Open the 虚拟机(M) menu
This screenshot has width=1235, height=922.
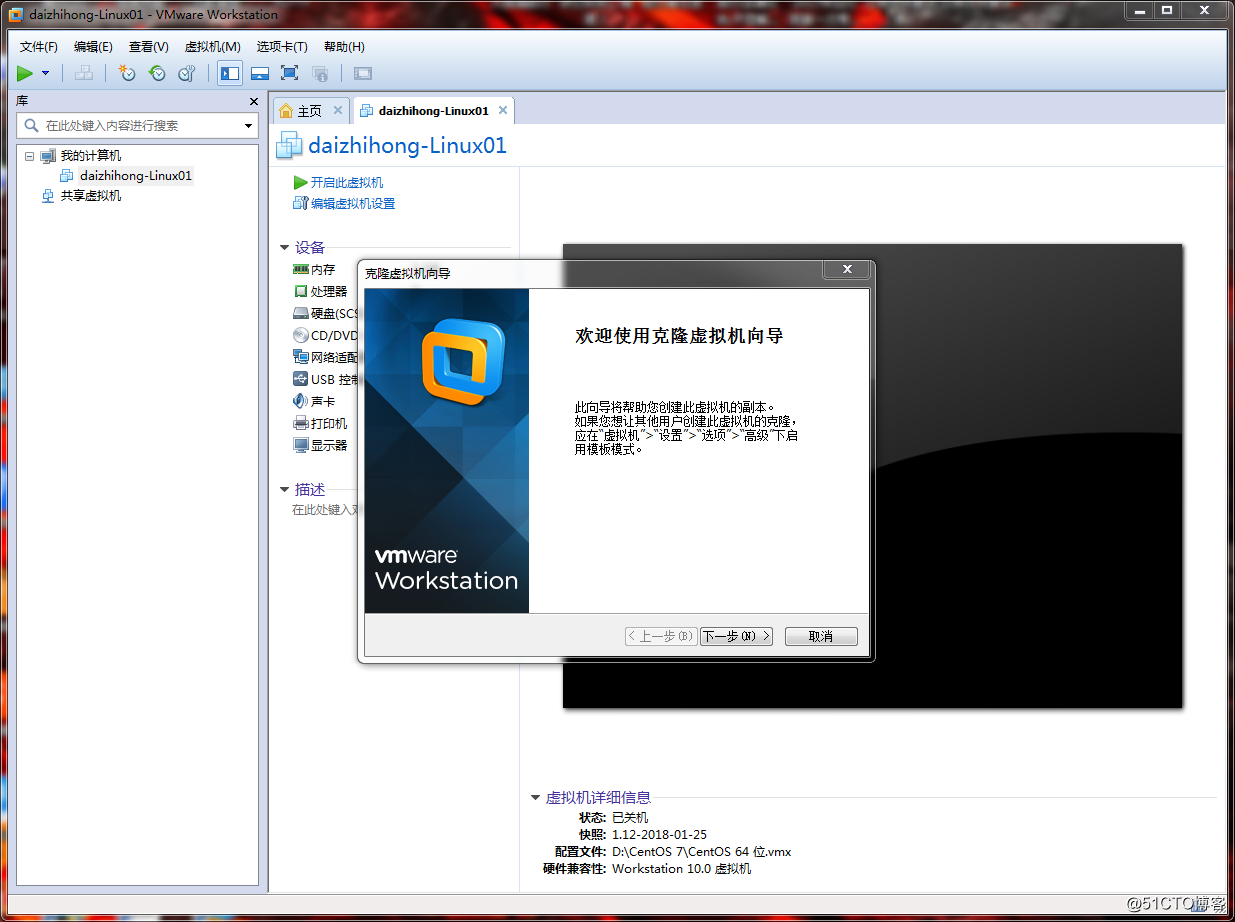pos(212,47)
